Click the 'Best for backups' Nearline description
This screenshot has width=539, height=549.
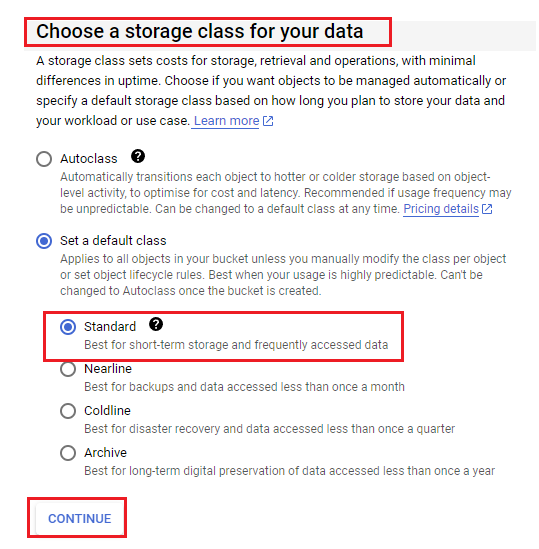click(244, 387)
